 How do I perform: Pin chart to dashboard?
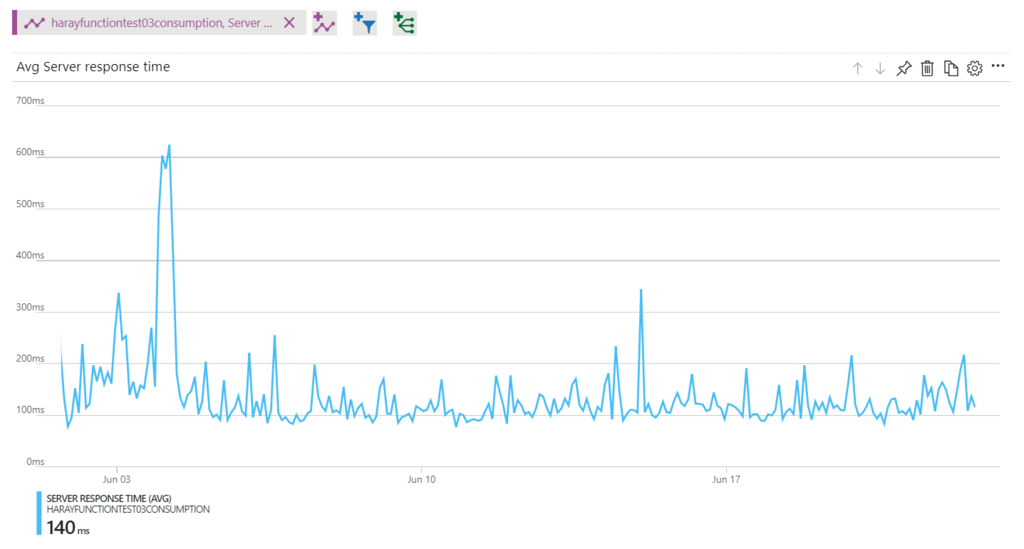[904, 68]
